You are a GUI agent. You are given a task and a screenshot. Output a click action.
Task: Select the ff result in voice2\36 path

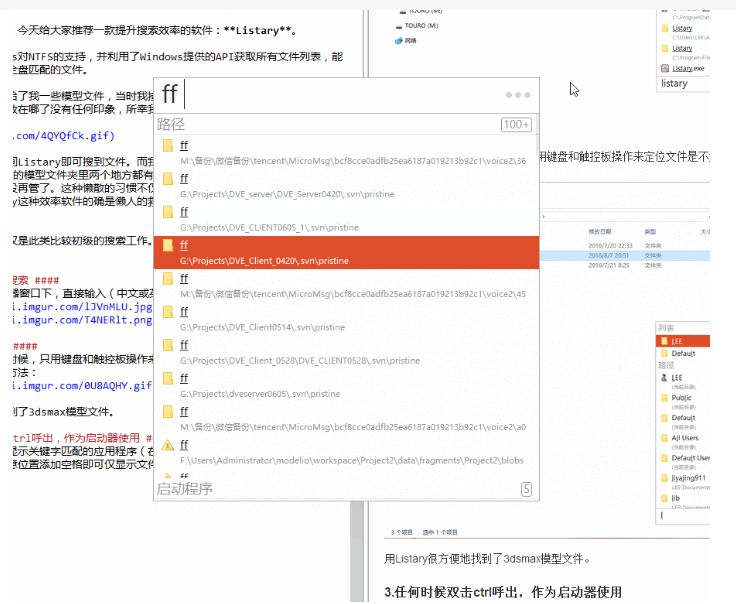(346, 153)
